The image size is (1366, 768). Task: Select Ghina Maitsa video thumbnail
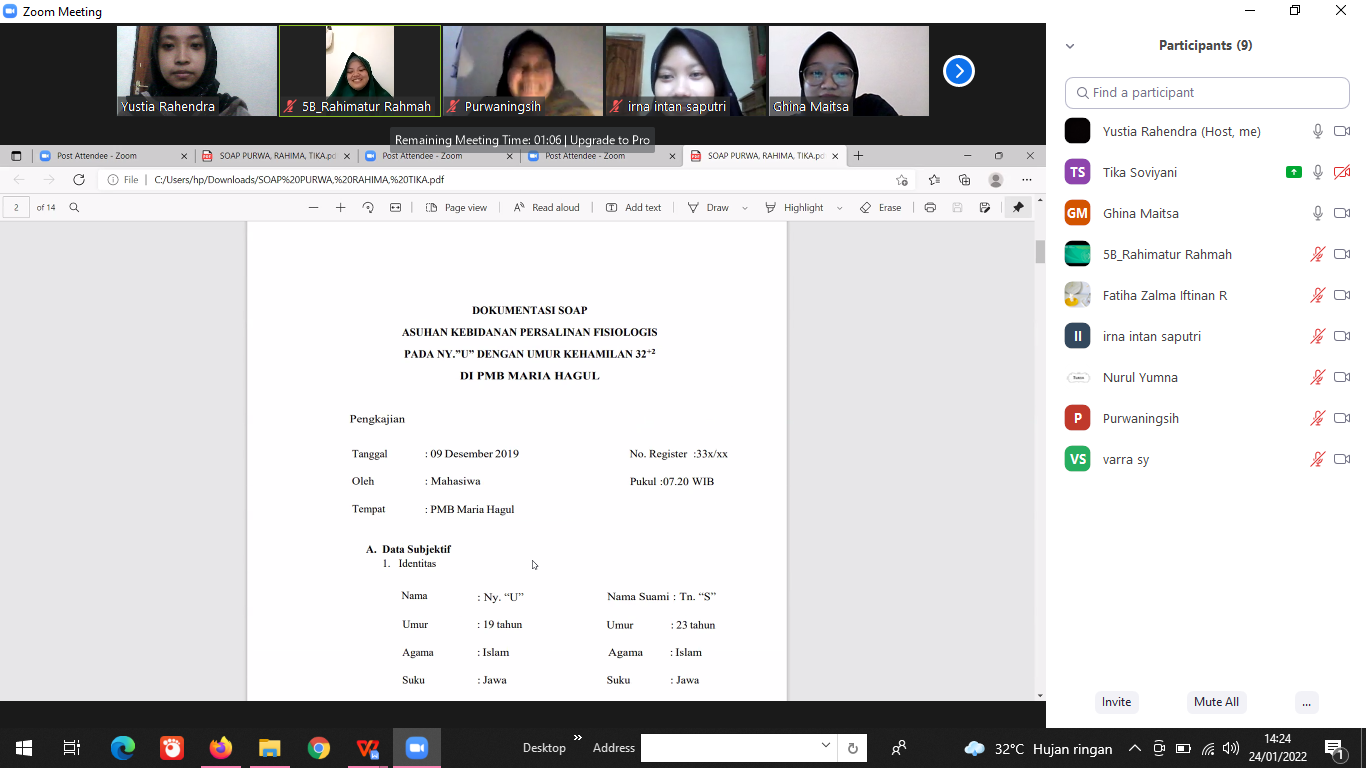[x=848, y=71]
